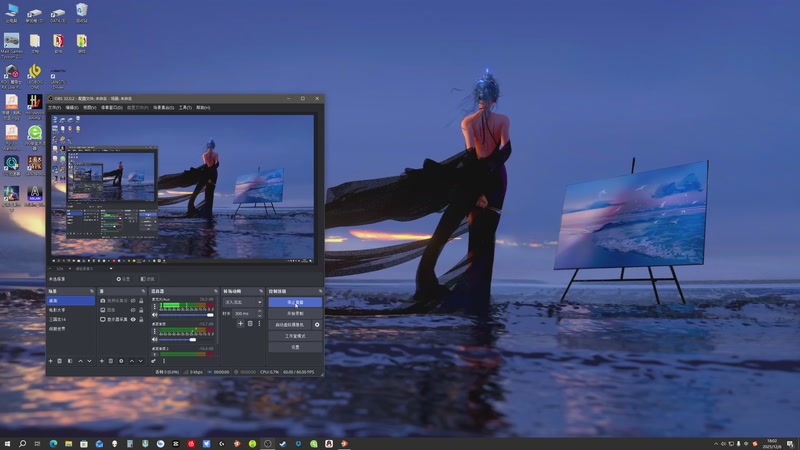Open the transition type dropdown showing 淡入淡出
Image resolution: width=800 pixels, height=450 pixels.
click(x=243, y=302)
